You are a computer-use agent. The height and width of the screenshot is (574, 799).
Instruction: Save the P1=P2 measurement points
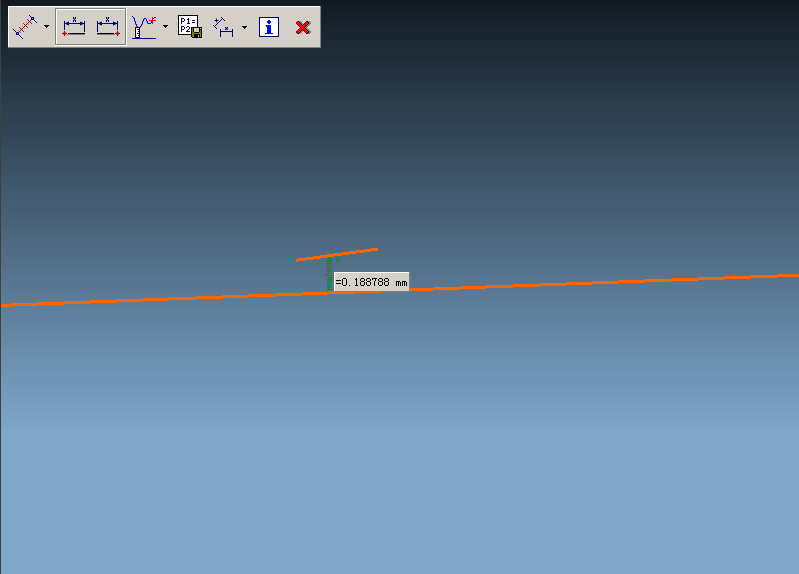coord(190,27)
